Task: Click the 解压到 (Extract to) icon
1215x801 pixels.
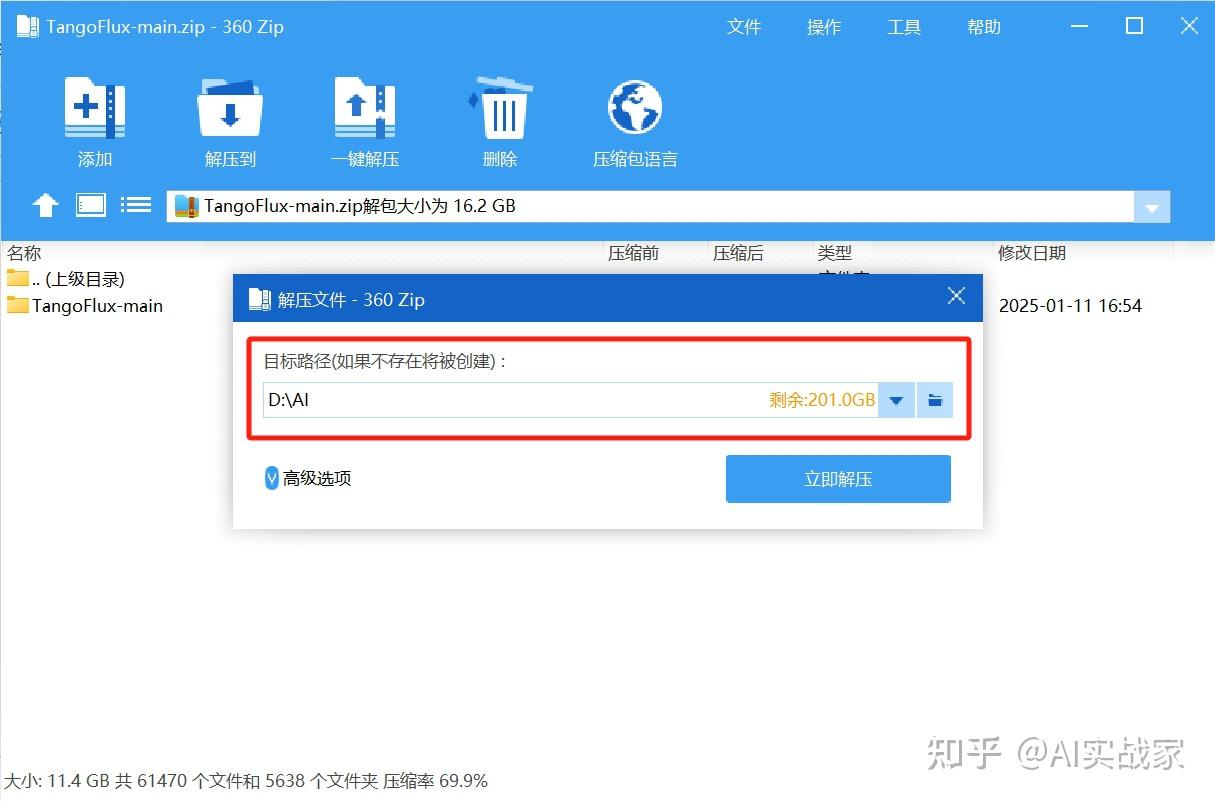Action: pyautogui.click(x=229, y=120)
